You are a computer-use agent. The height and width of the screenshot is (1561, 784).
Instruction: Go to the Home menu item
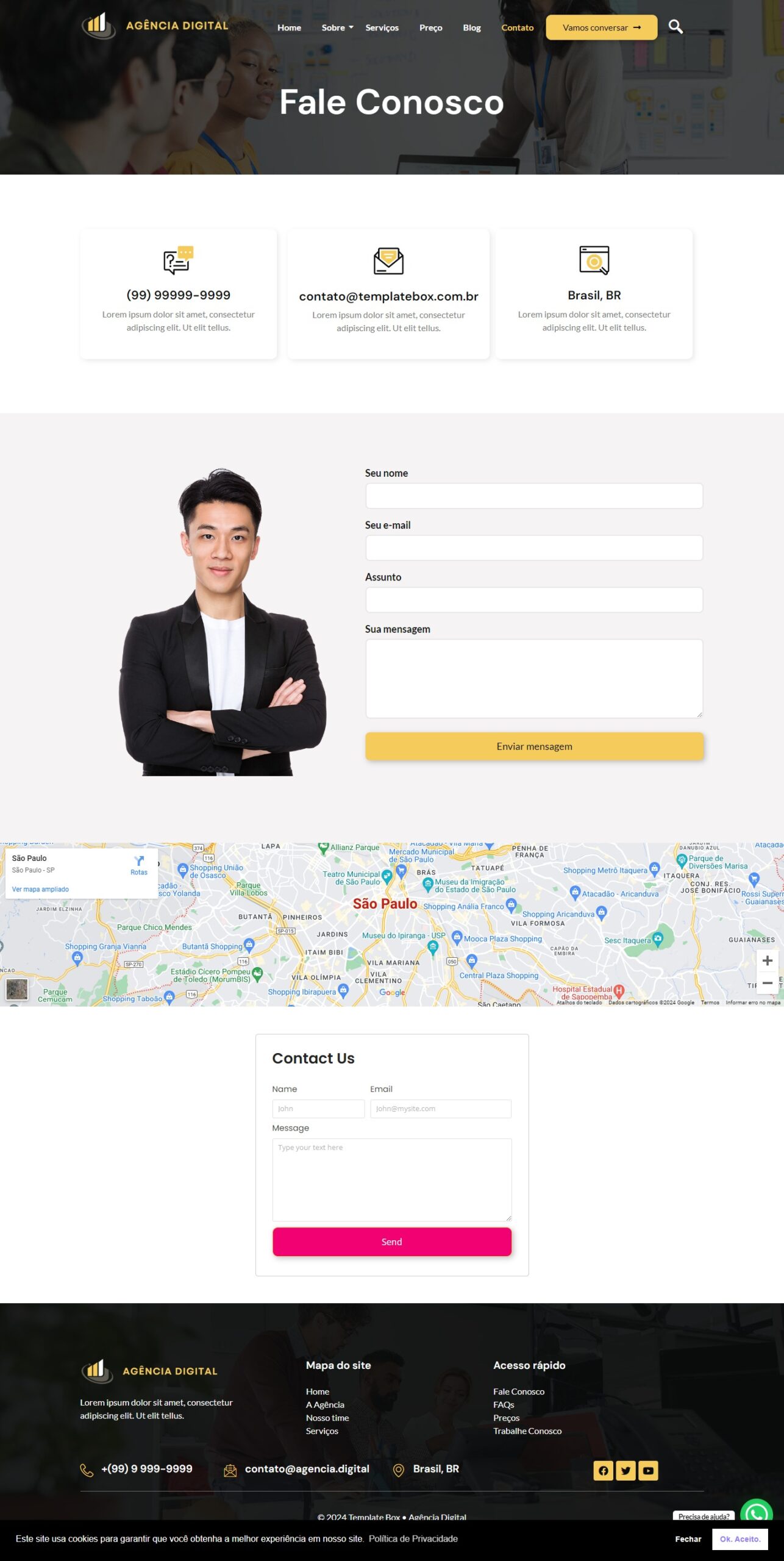point(289,27)
